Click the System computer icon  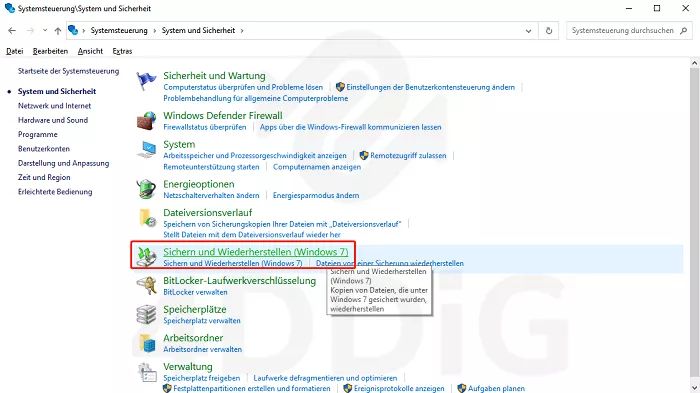click(x=146, y=149)
